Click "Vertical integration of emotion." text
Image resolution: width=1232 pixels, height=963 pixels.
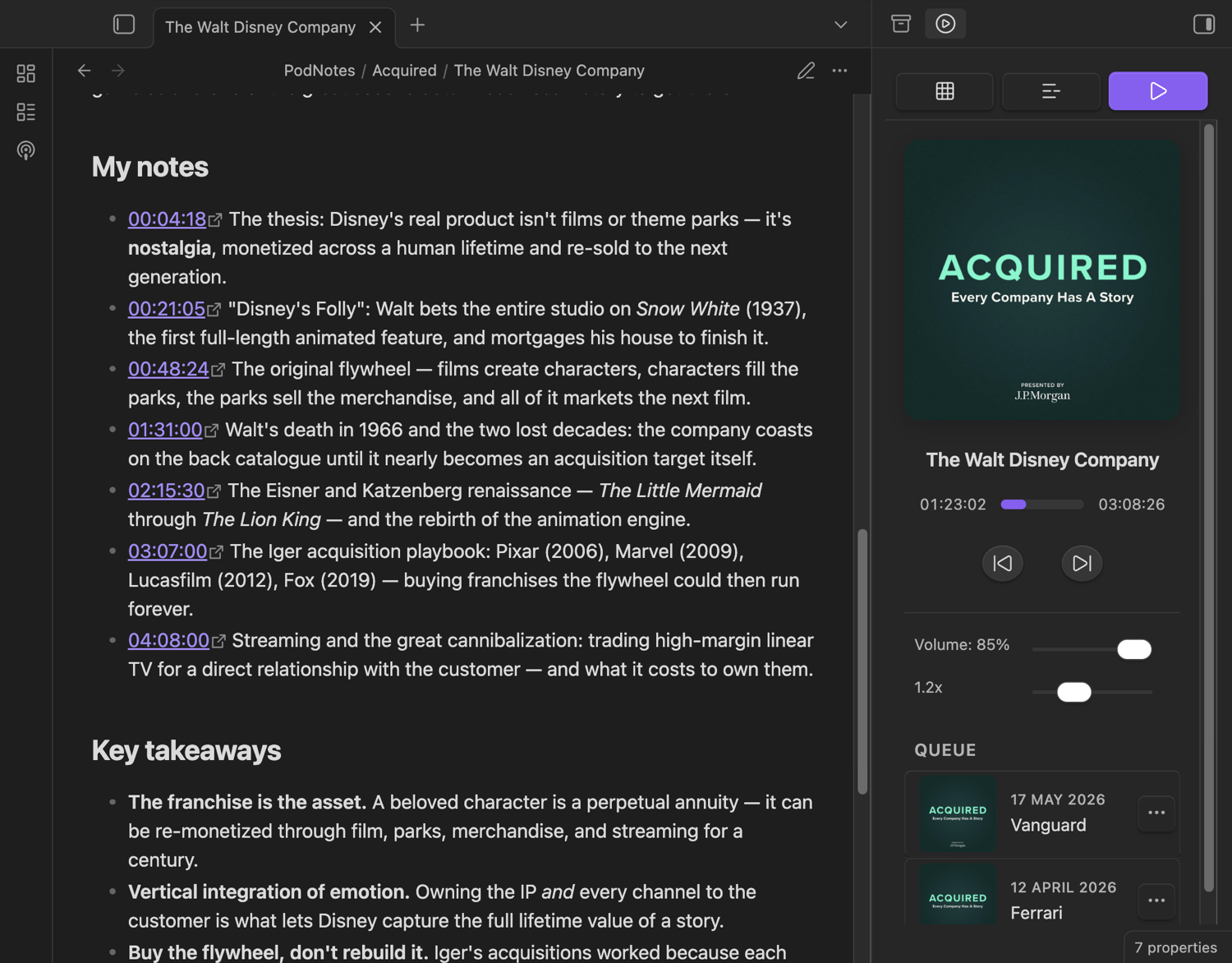point(269,892)
